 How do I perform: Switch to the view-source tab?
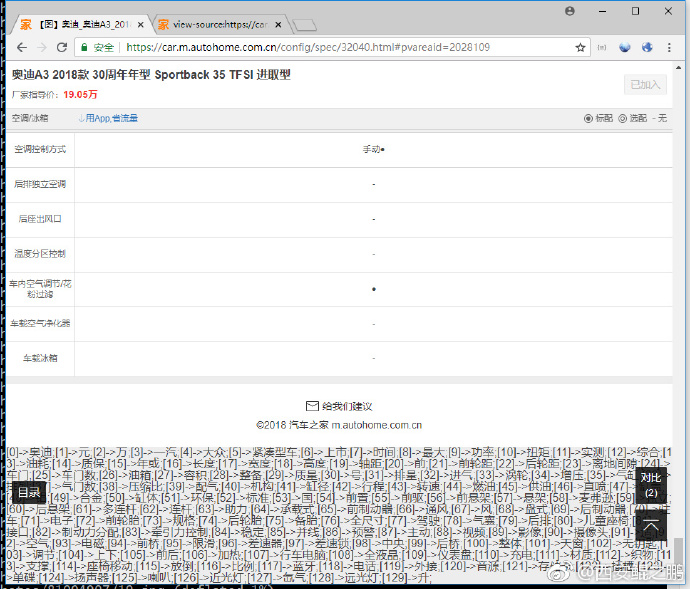[220, 25]
